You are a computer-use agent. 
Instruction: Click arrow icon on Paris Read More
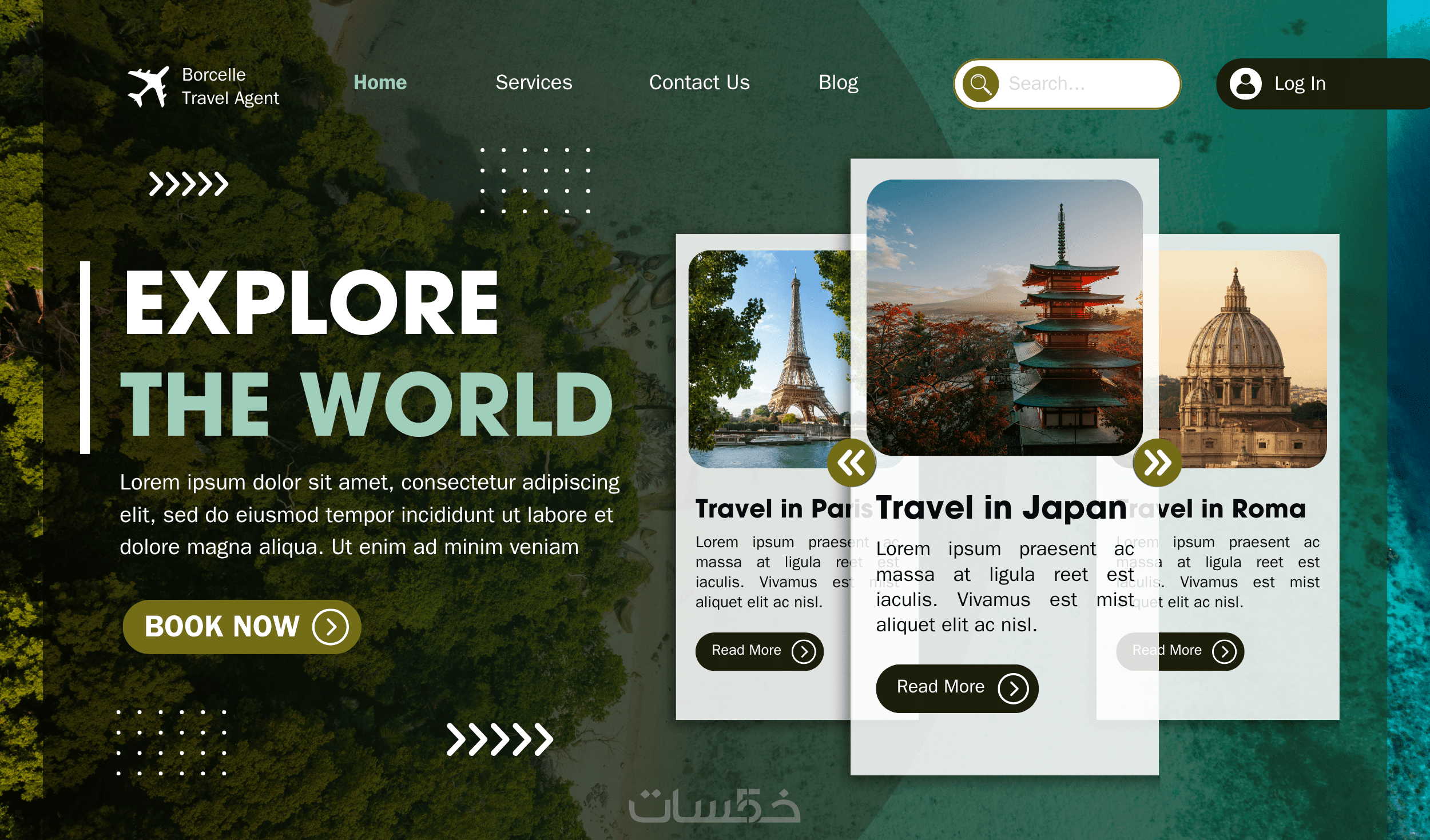803,651
